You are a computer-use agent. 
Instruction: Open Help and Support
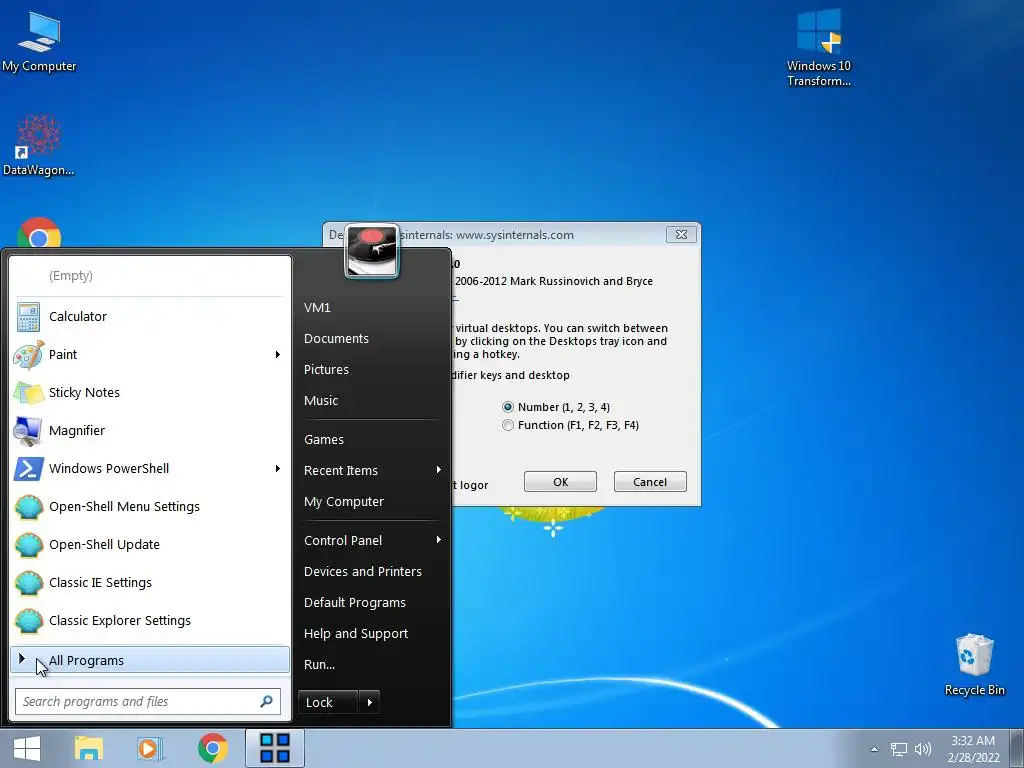(356, 633)
